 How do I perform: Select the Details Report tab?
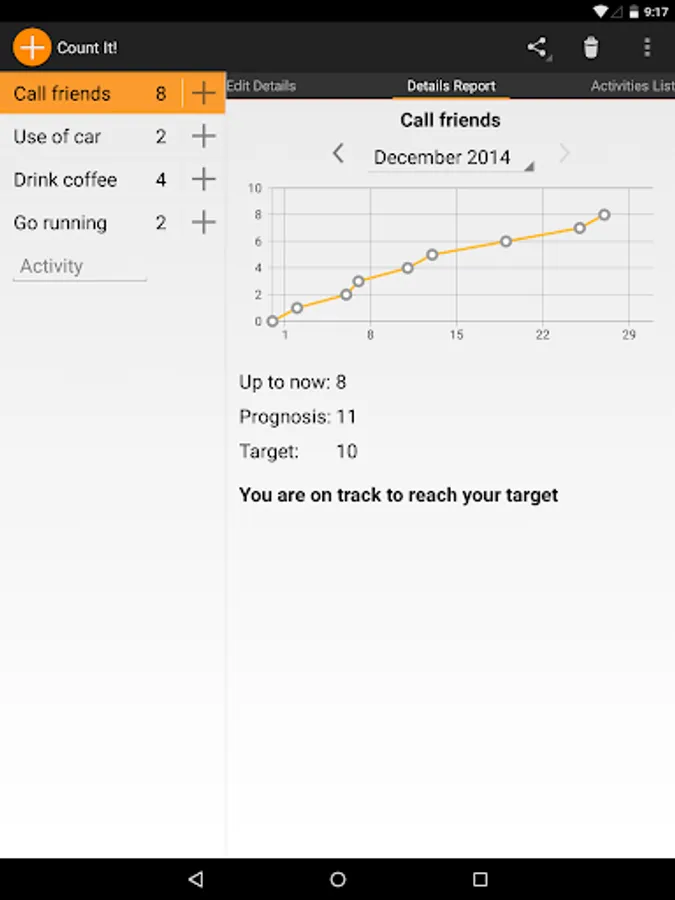tap(451, 86)
